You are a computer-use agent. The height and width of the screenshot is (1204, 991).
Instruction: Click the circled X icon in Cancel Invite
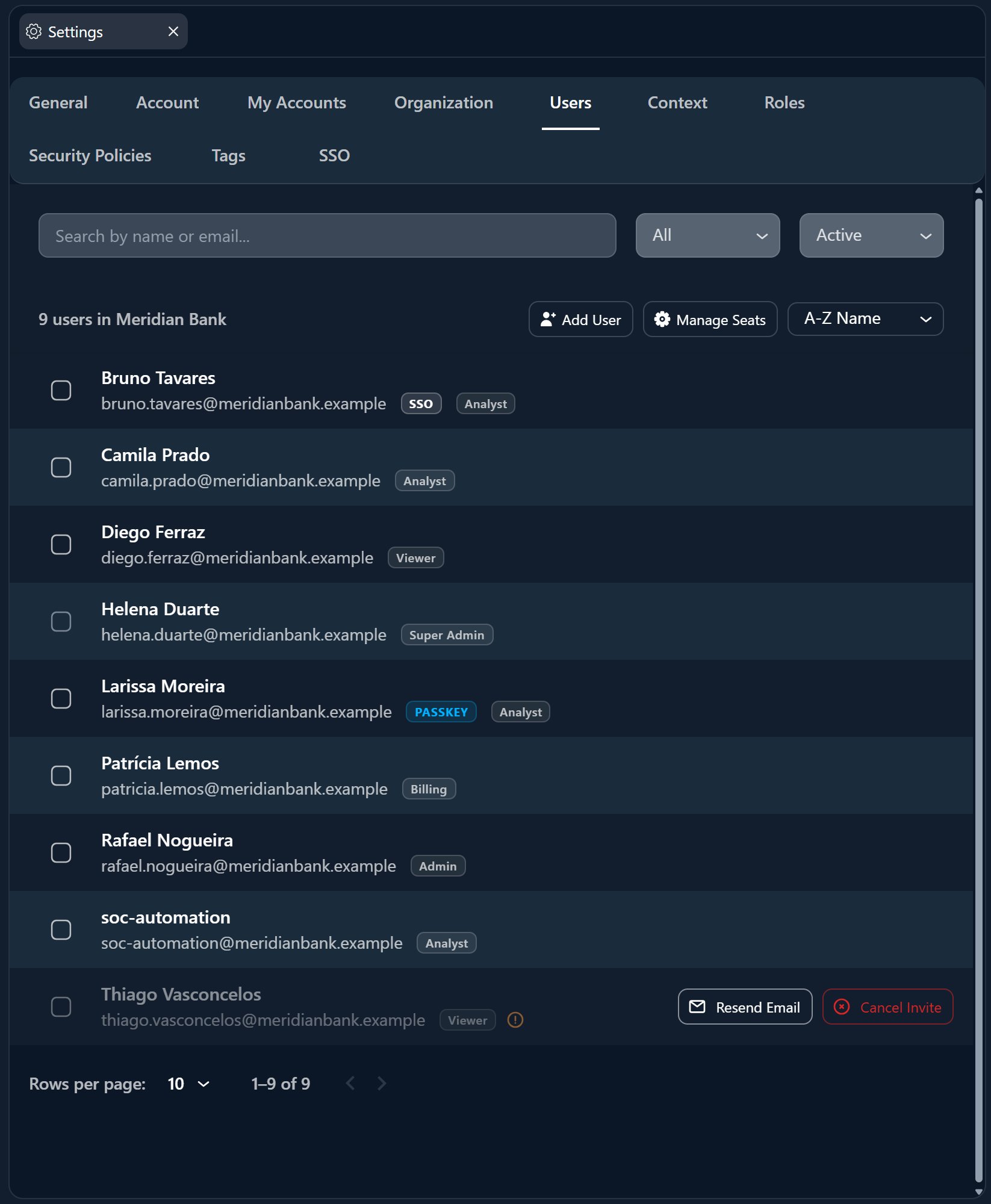(842, 1007)
